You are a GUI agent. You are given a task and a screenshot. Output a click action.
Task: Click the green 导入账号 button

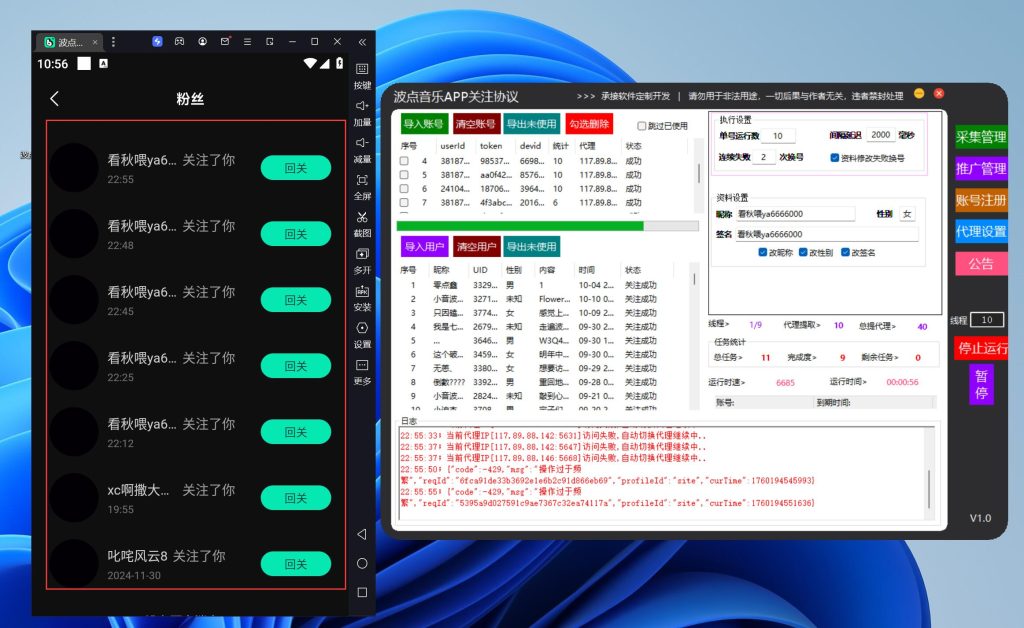click(x=424, y=124)
